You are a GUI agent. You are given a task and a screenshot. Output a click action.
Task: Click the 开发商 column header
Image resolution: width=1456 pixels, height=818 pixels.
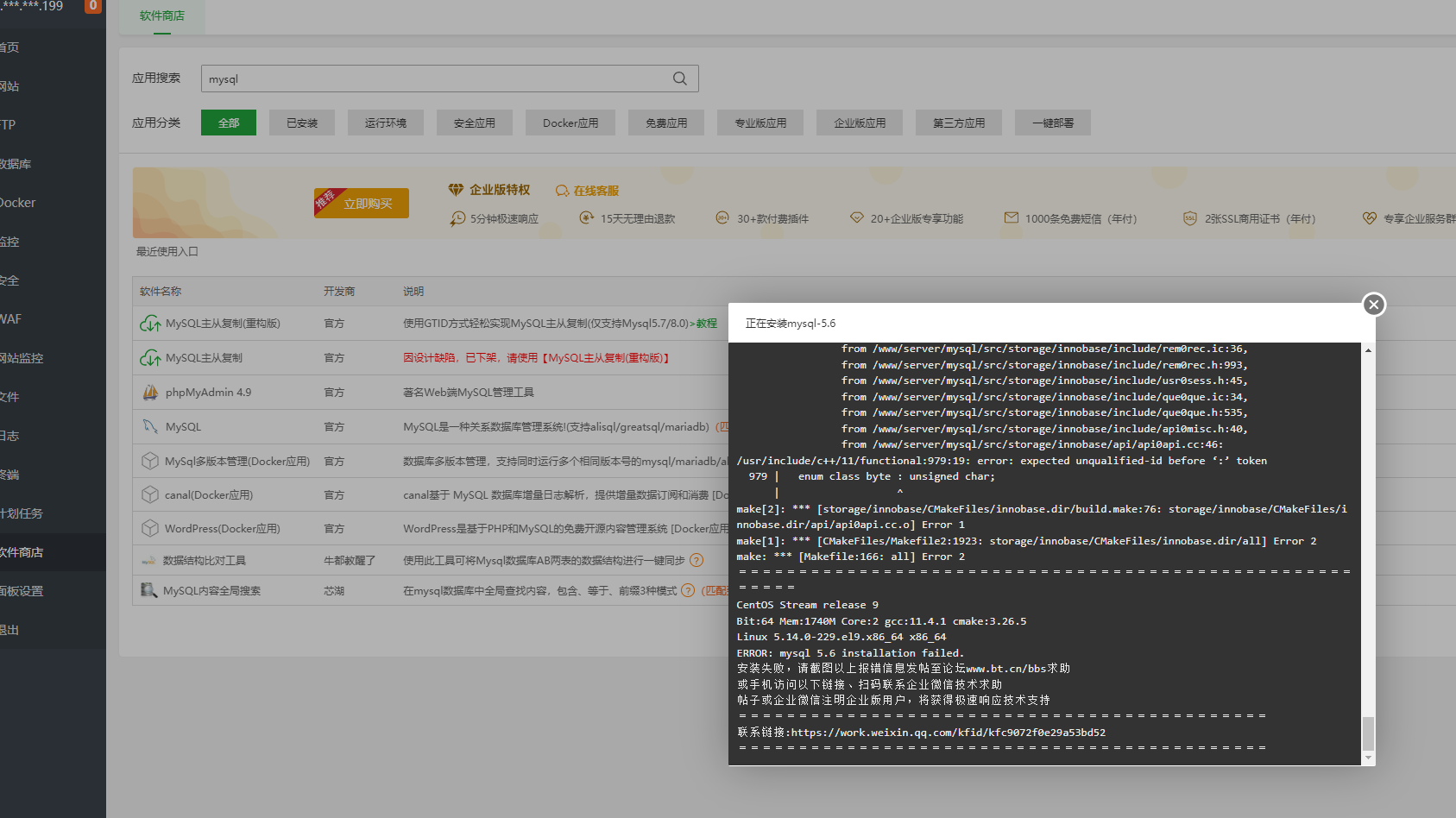(x=339, y=292)
